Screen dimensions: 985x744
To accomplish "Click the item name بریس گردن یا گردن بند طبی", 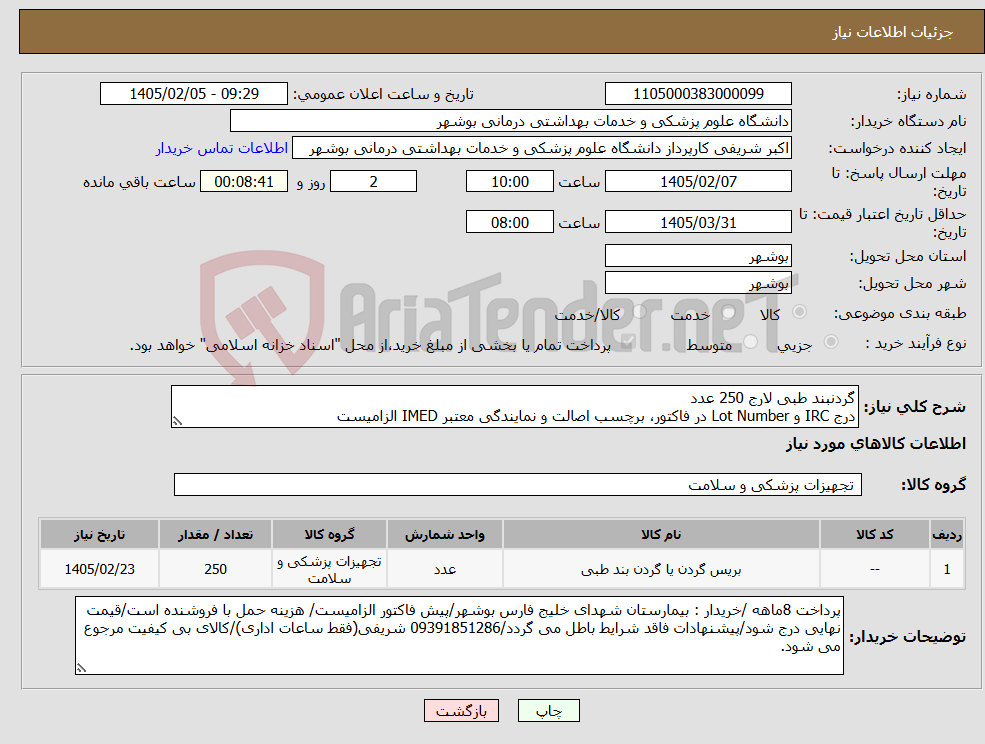I will click(x=661, y=569).
